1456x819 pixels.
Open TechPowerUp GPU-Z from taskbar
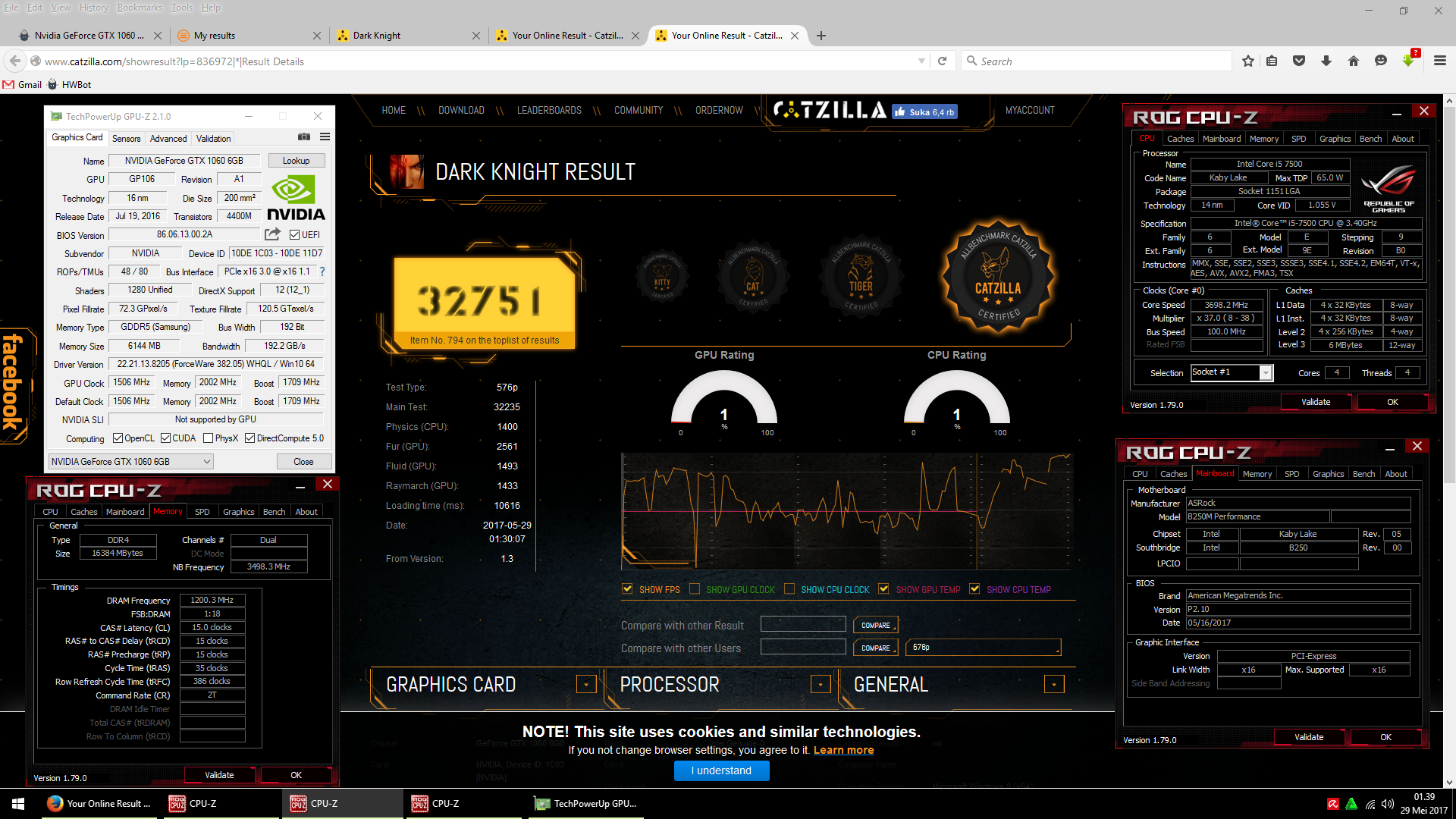pyautogui.click(x=584, y=804)
